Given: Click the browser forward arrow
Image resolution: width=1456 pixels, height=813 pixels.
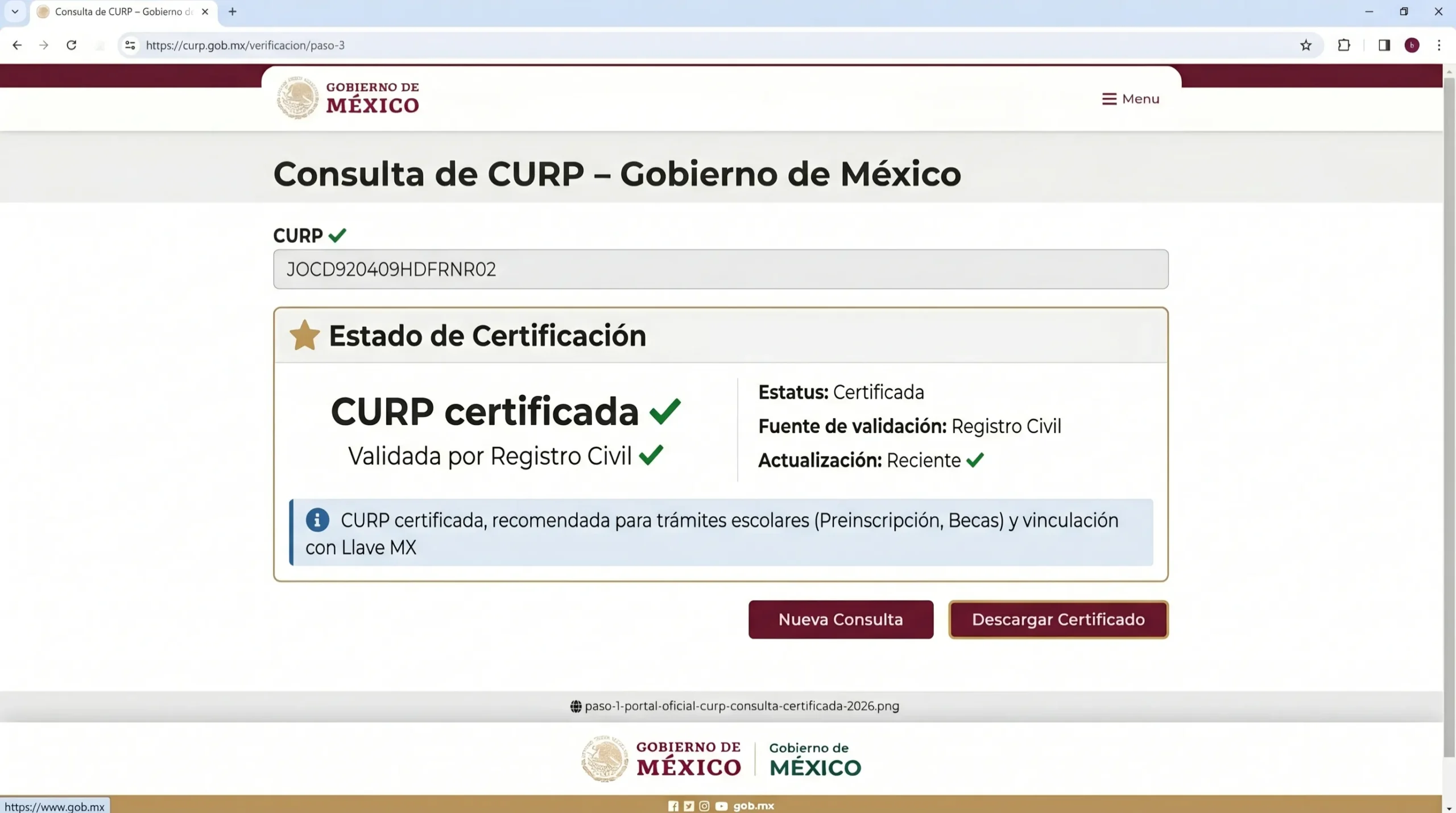Looking at the screenshot, I should pyautogui.click(x=44, y=45).
